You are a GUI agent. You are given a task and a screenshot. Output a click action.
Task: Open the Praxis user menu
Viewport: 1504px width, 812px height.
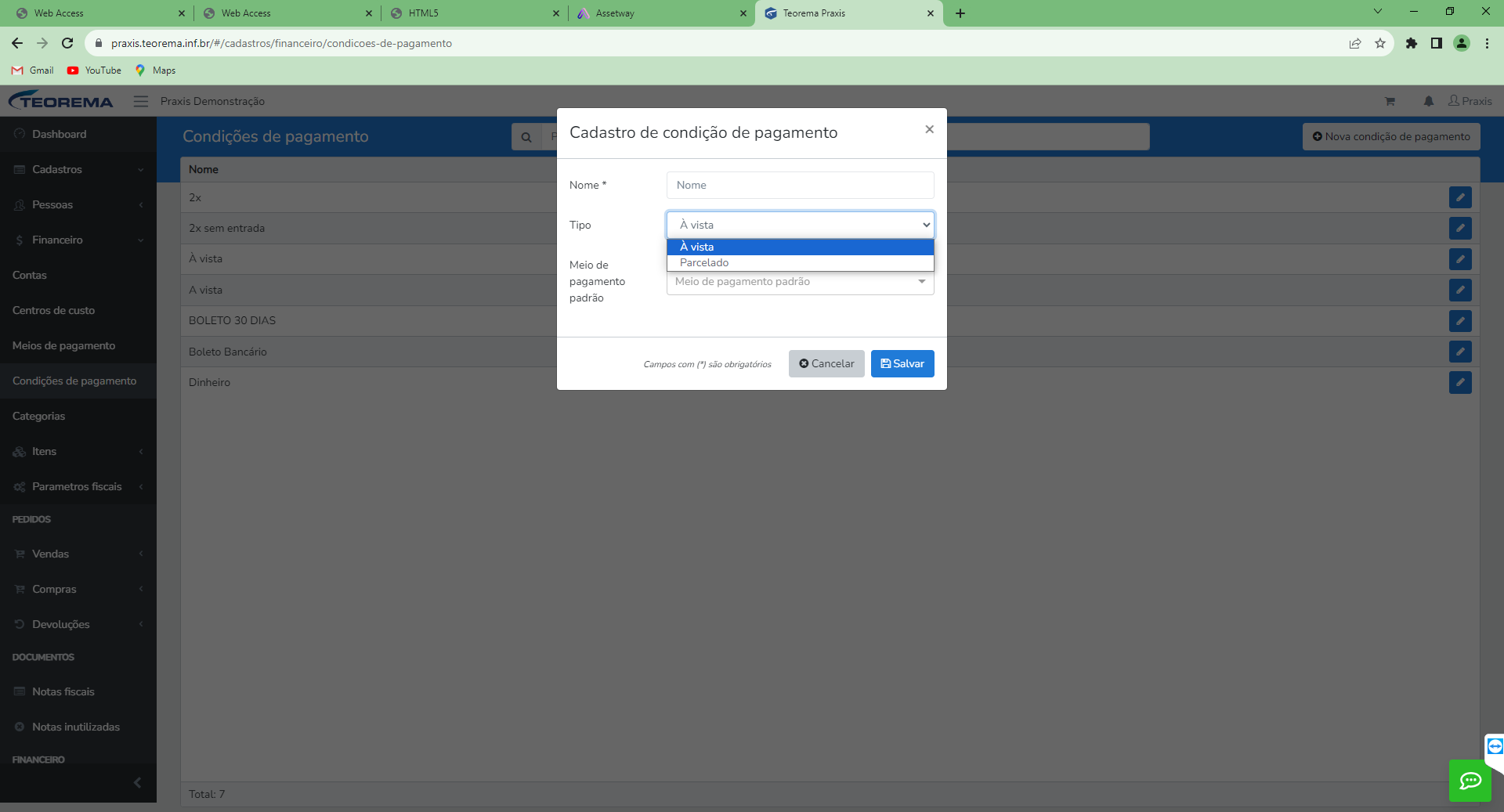tap(1470, 101)
